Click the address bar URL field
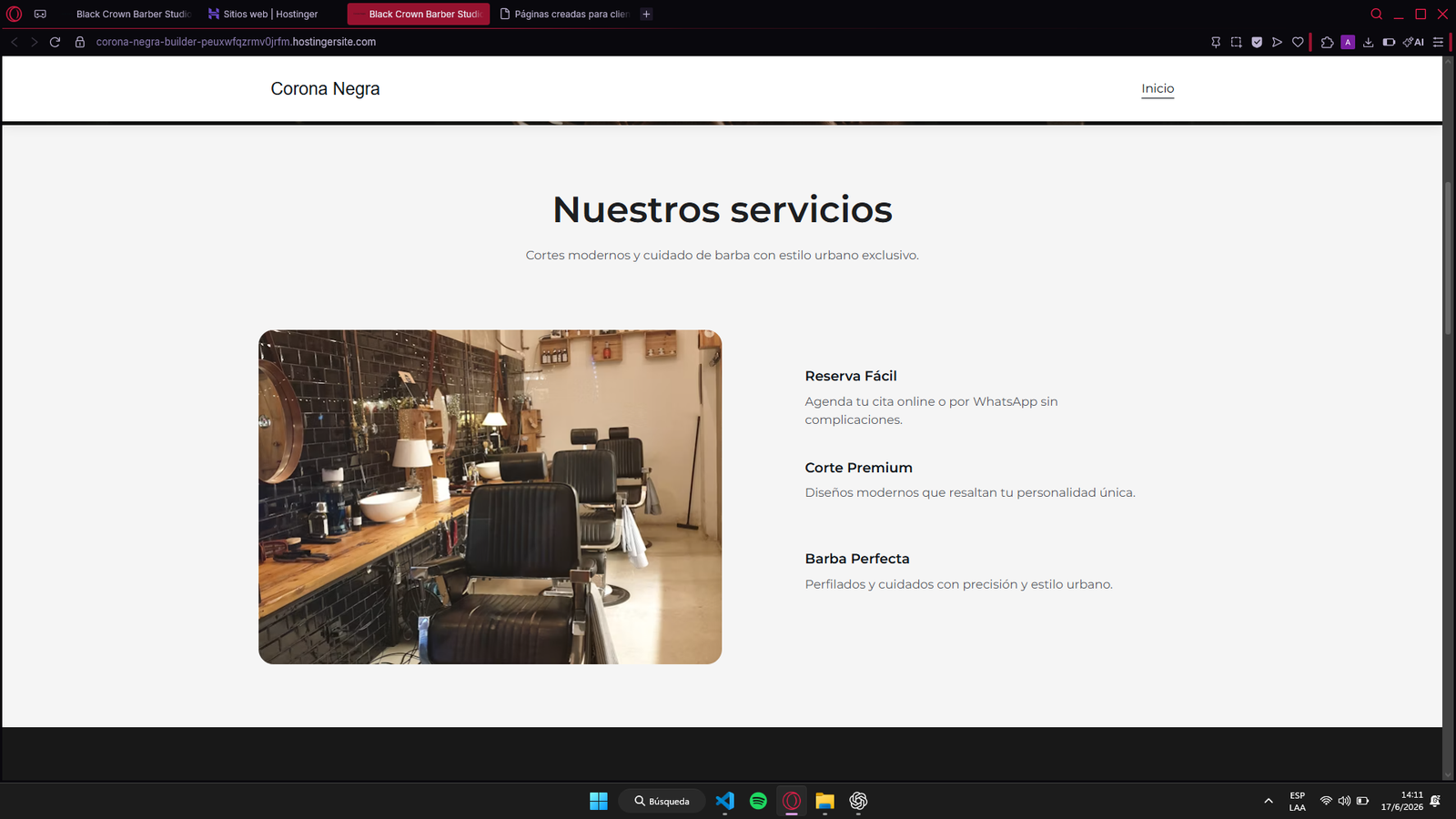Viewport: 1456px width, 819px height. coord(236,42)
